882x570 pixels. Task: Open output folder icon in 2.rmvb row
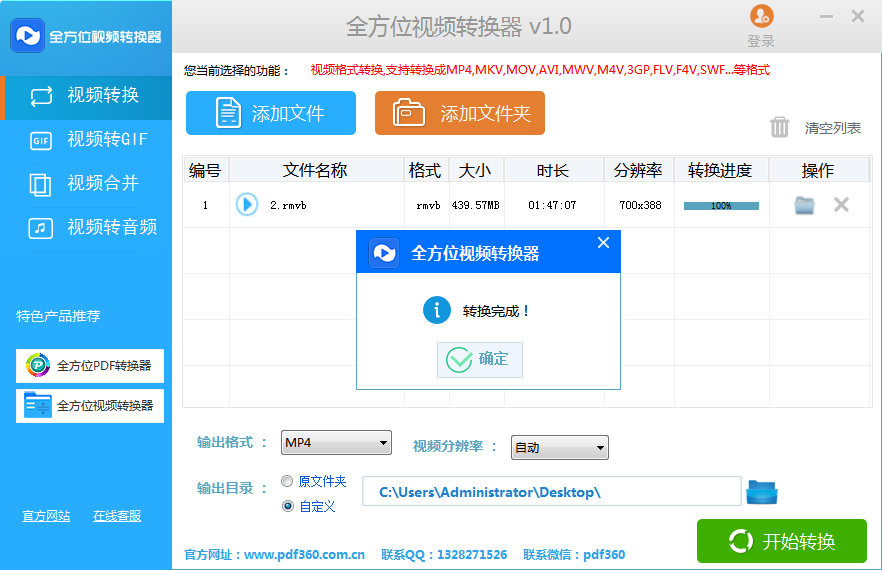[x=804, y=205]
